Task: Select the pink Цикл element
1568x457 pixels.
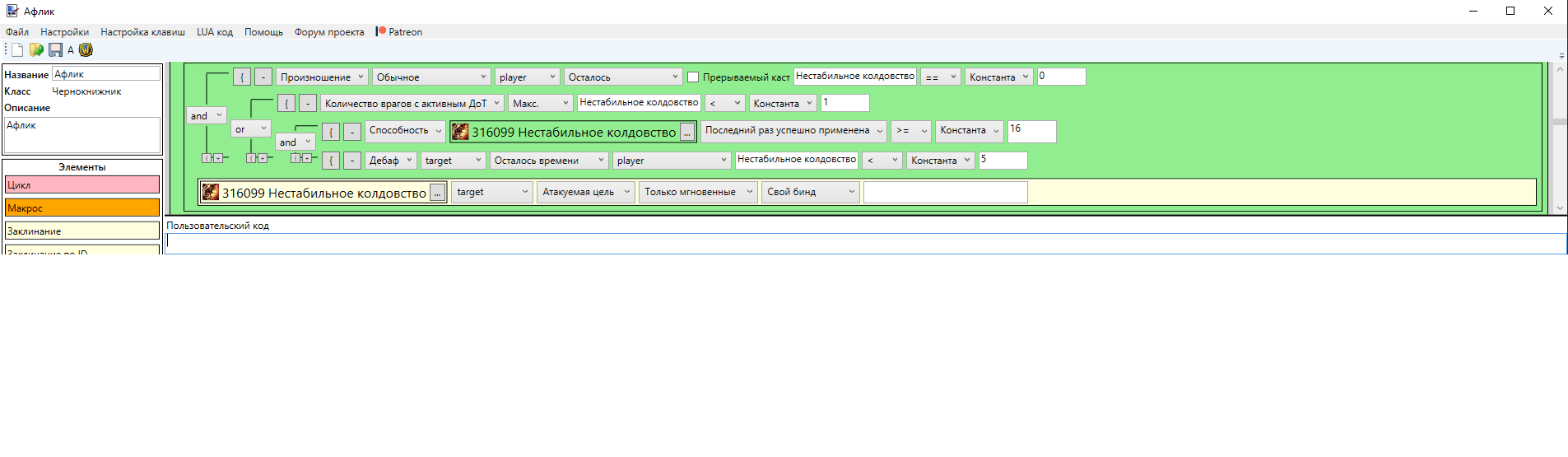Action: 82,185
